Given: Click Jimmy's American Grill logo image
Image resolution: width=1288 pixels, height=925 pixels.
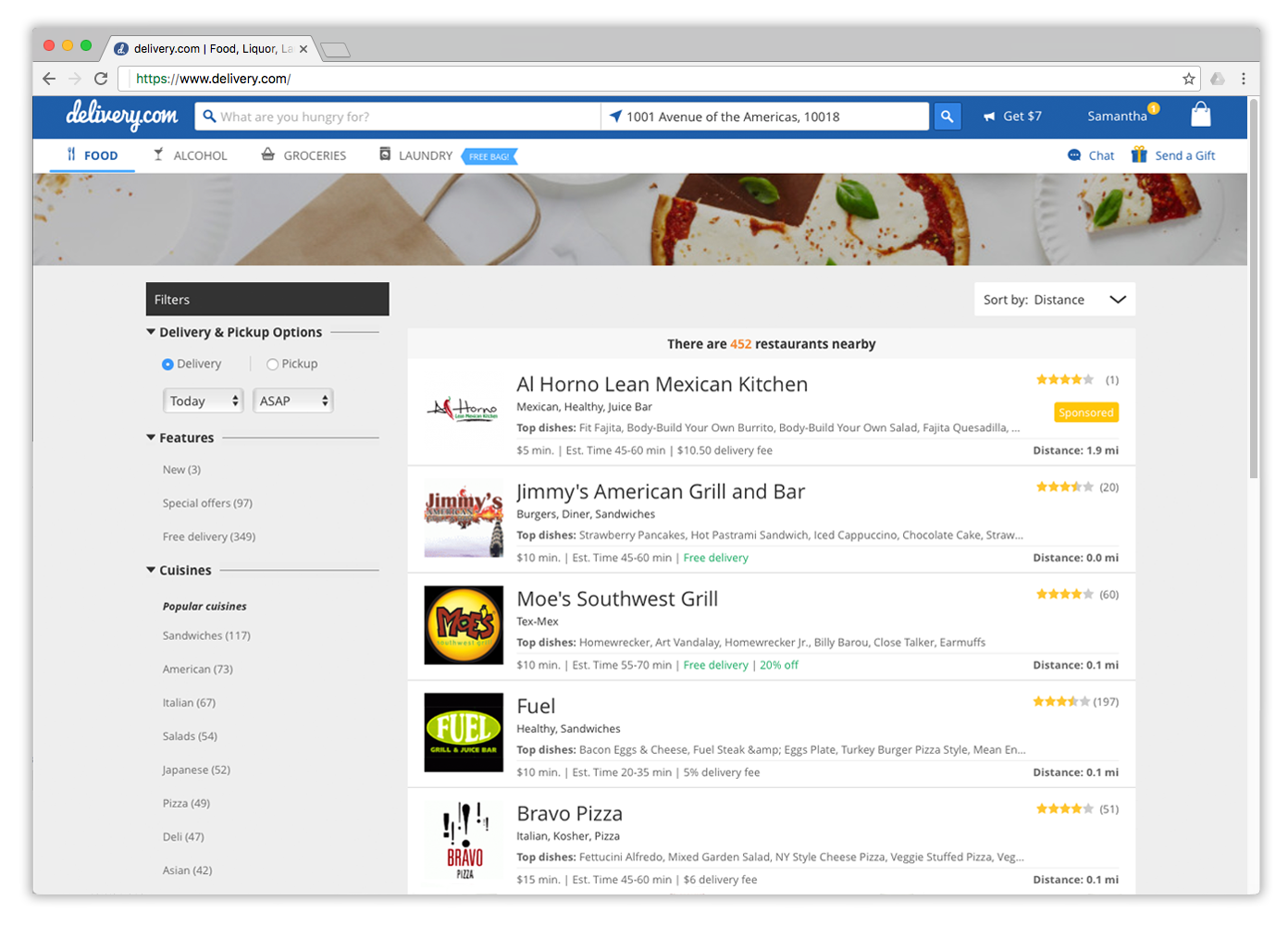Looking at the screenshot, I should (464, 518).
